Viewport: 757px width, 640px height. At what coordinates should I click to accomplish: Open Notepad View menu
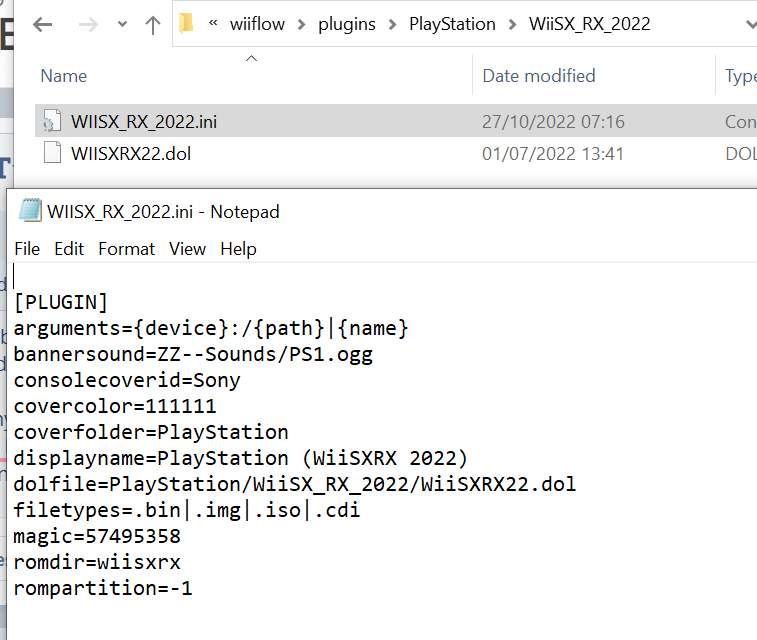pos(187,249)
